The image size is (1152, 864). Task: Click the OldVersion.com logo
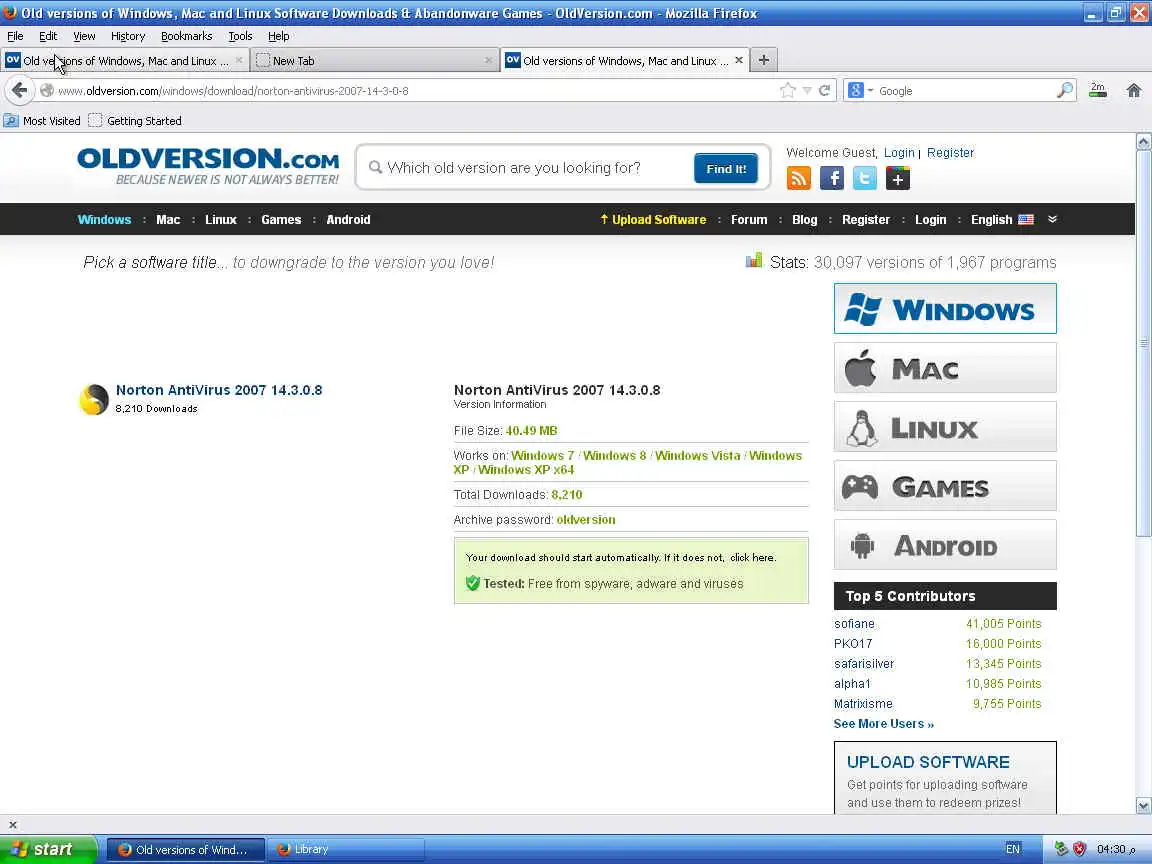tap(208, 166)
